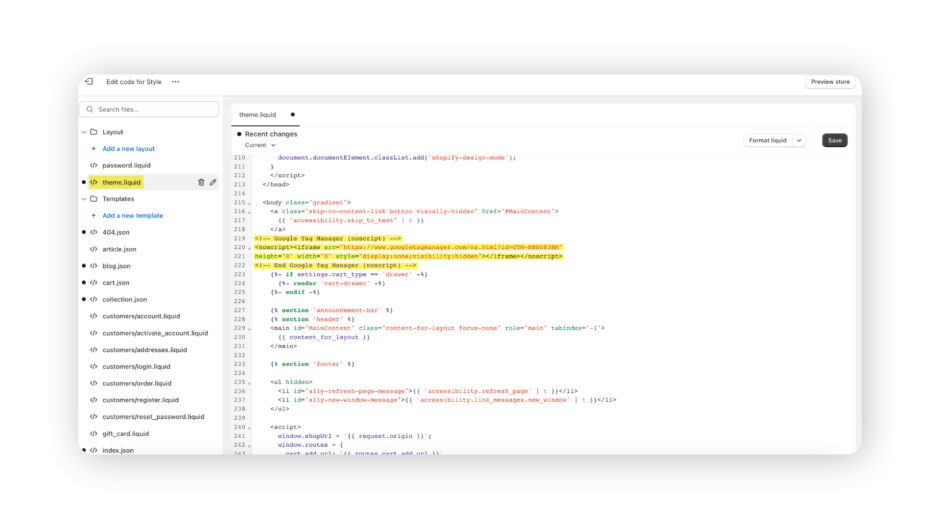The image size is (940, 529).
Task: Click code icon next to customers/reset_password.liquid
Action: pos(94,417)
